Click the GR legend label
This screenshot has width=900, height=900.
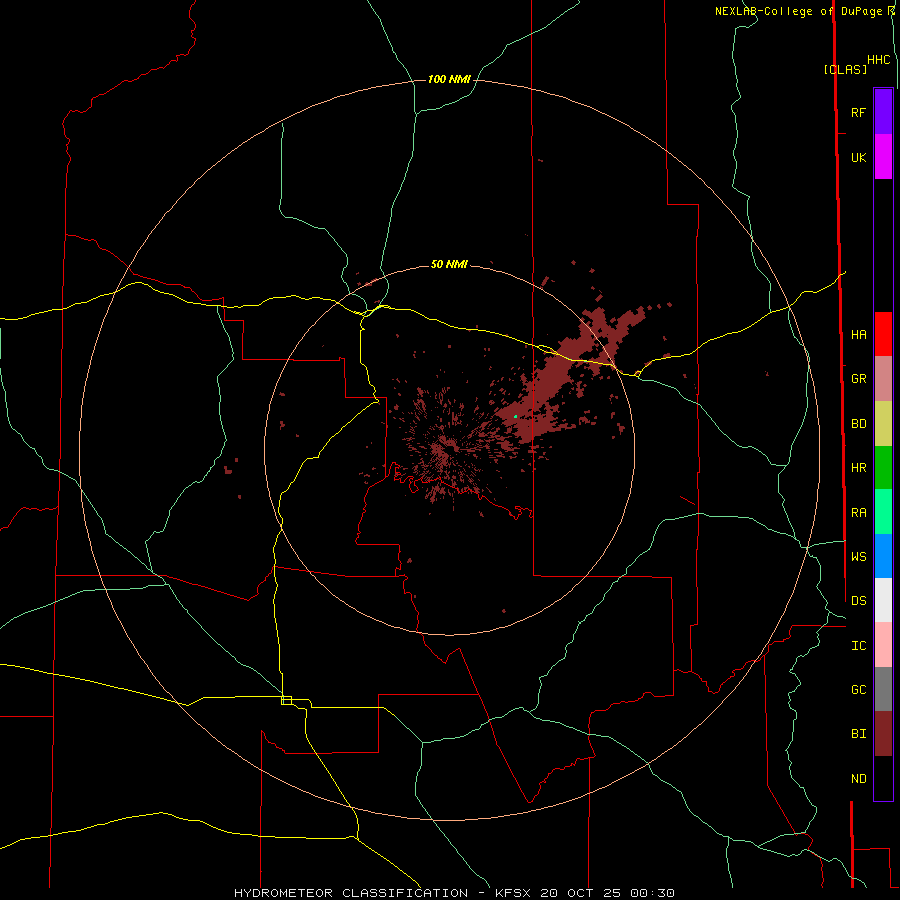tap(858, 379)
